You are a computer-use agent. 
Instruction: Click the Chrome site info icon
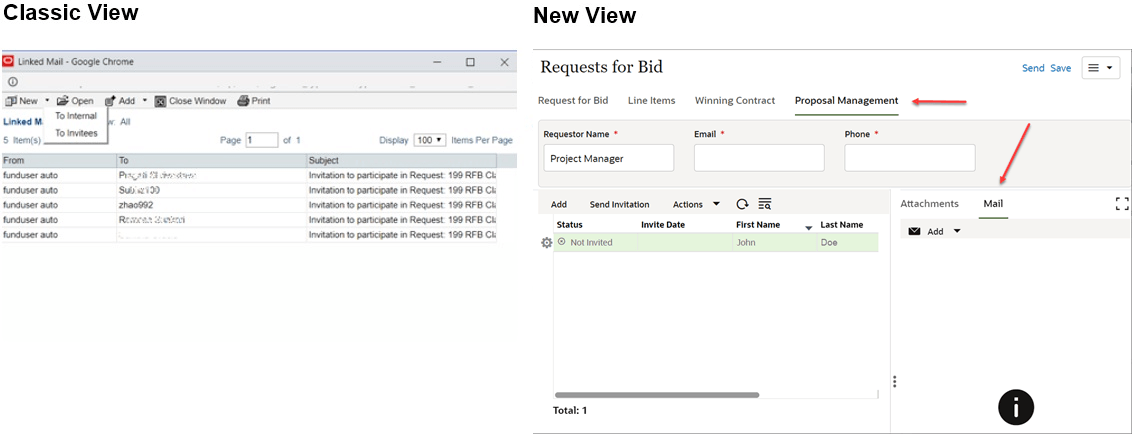(12, 82)
